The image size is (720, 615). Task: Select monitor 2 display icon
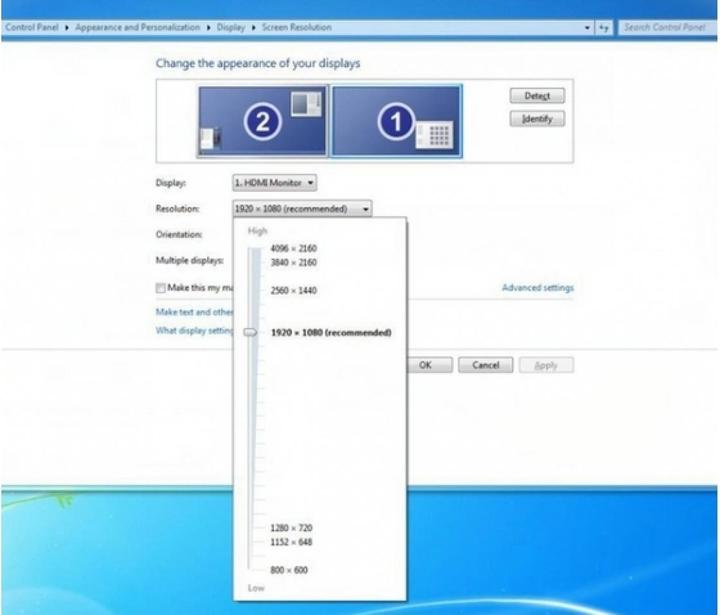262,120
